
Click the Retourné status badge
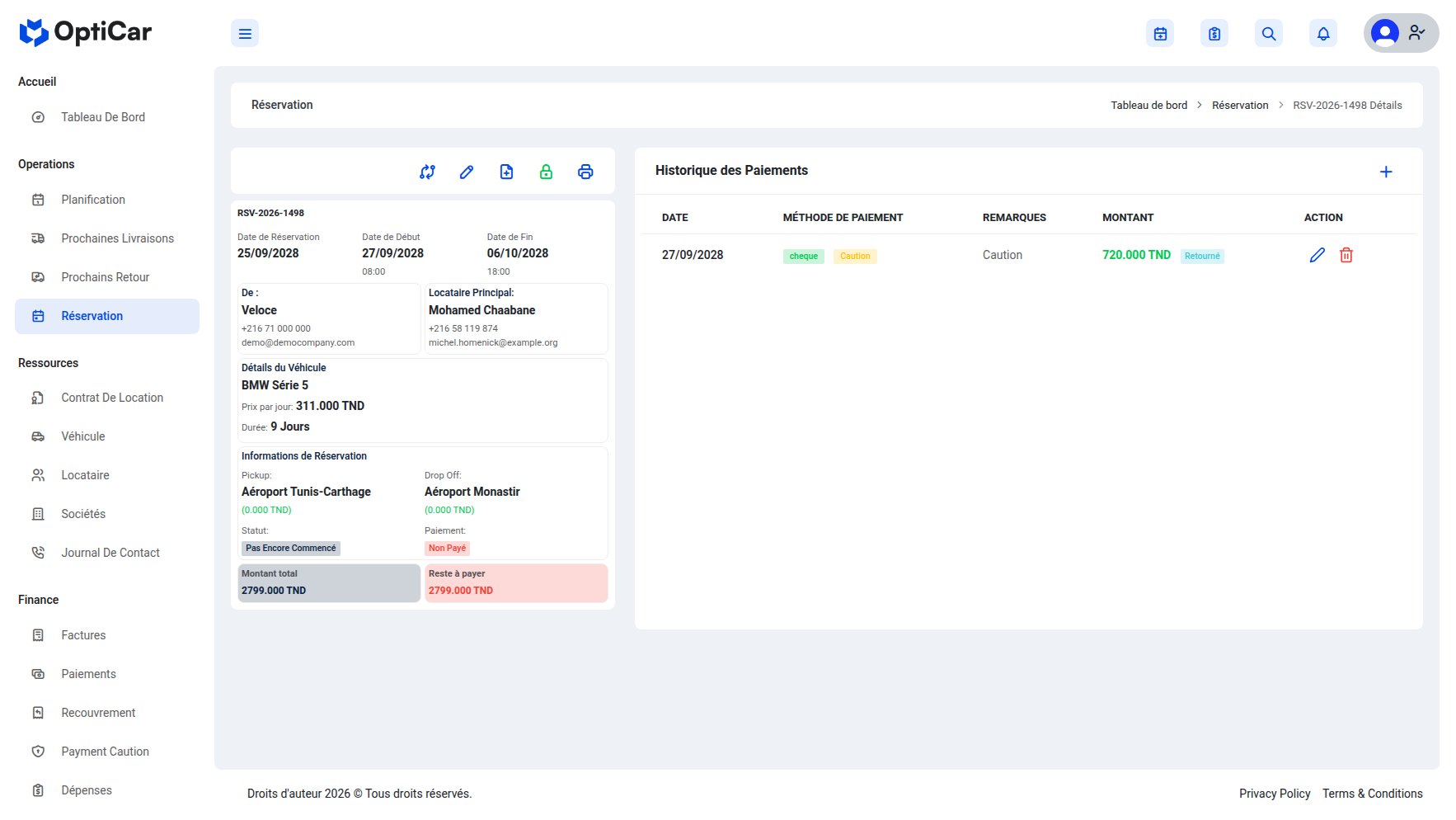[1202, 256]
